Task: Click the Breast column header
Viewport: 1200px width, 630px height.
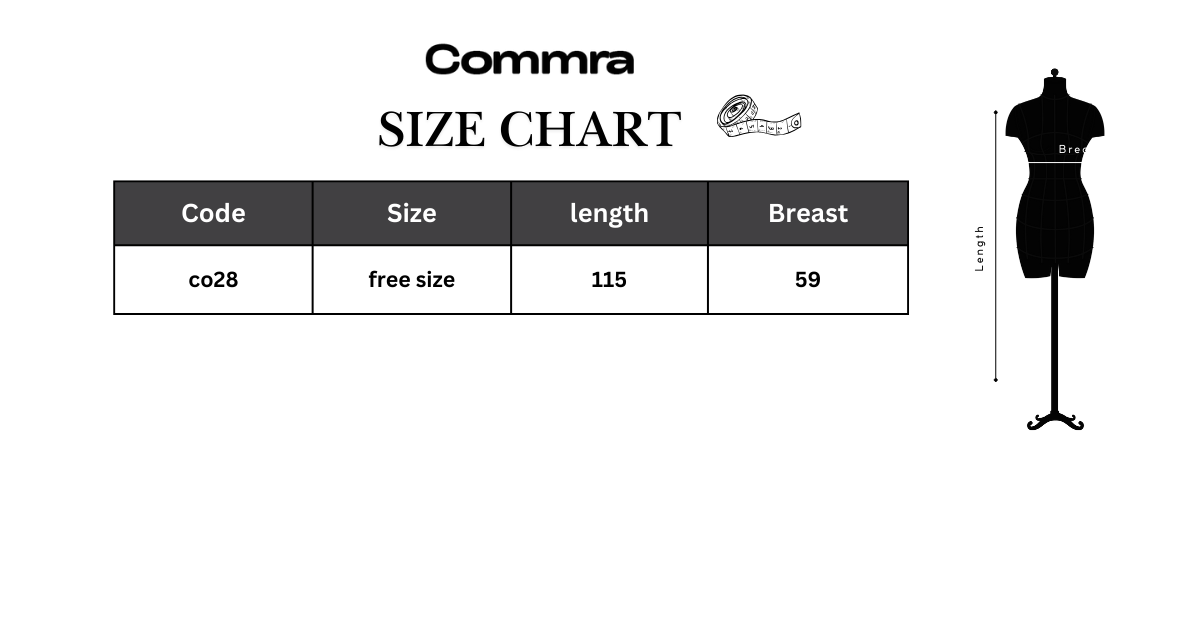Action: point(808,213)
